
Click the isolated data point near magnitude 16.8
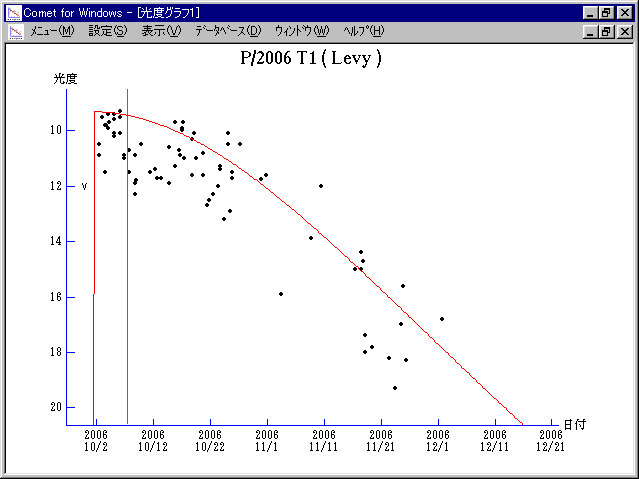pyautogui.click(x=442, y=319)
